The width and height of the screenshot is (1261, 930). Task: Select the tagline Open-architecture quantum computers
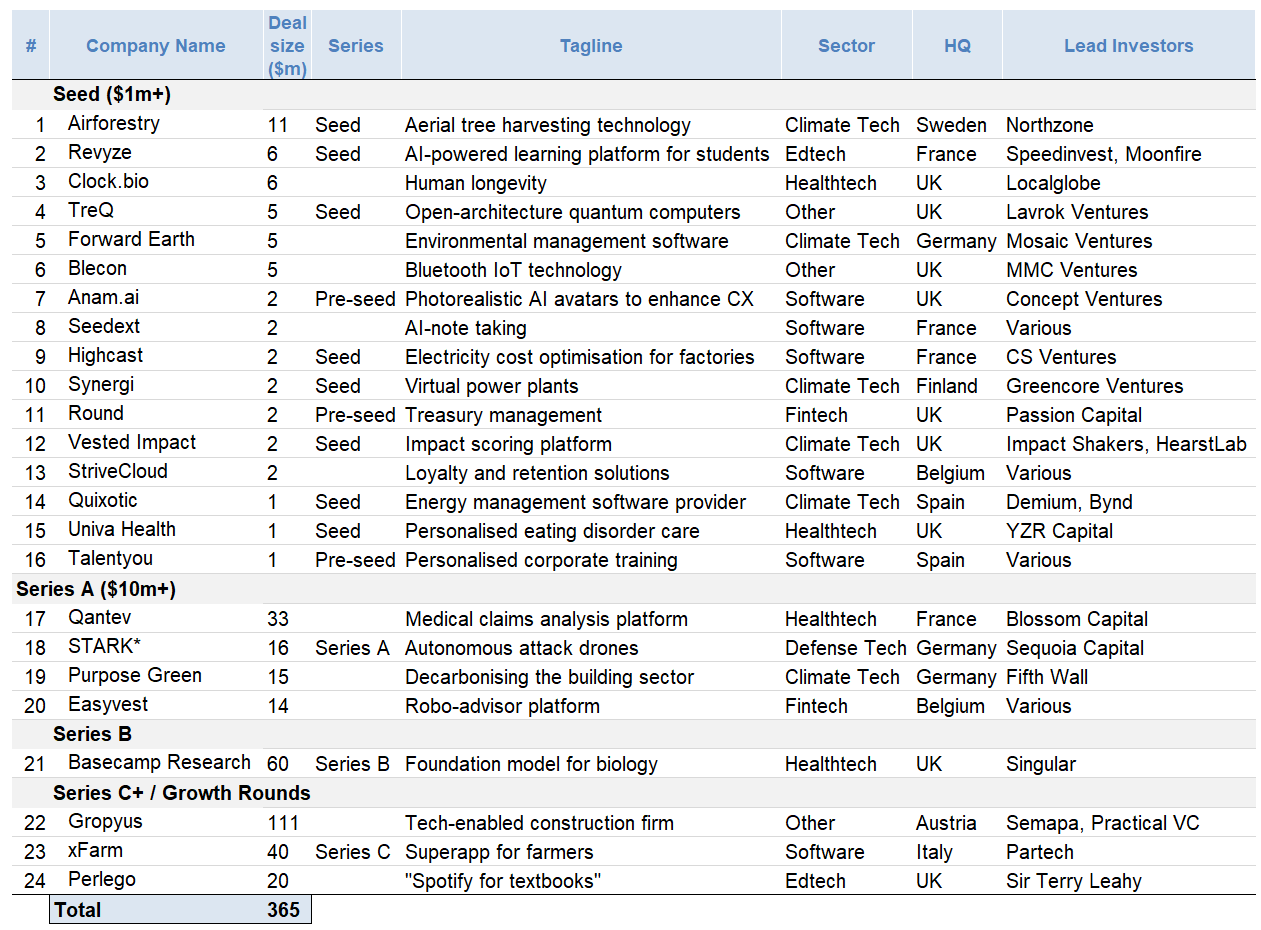click(573, 212)
